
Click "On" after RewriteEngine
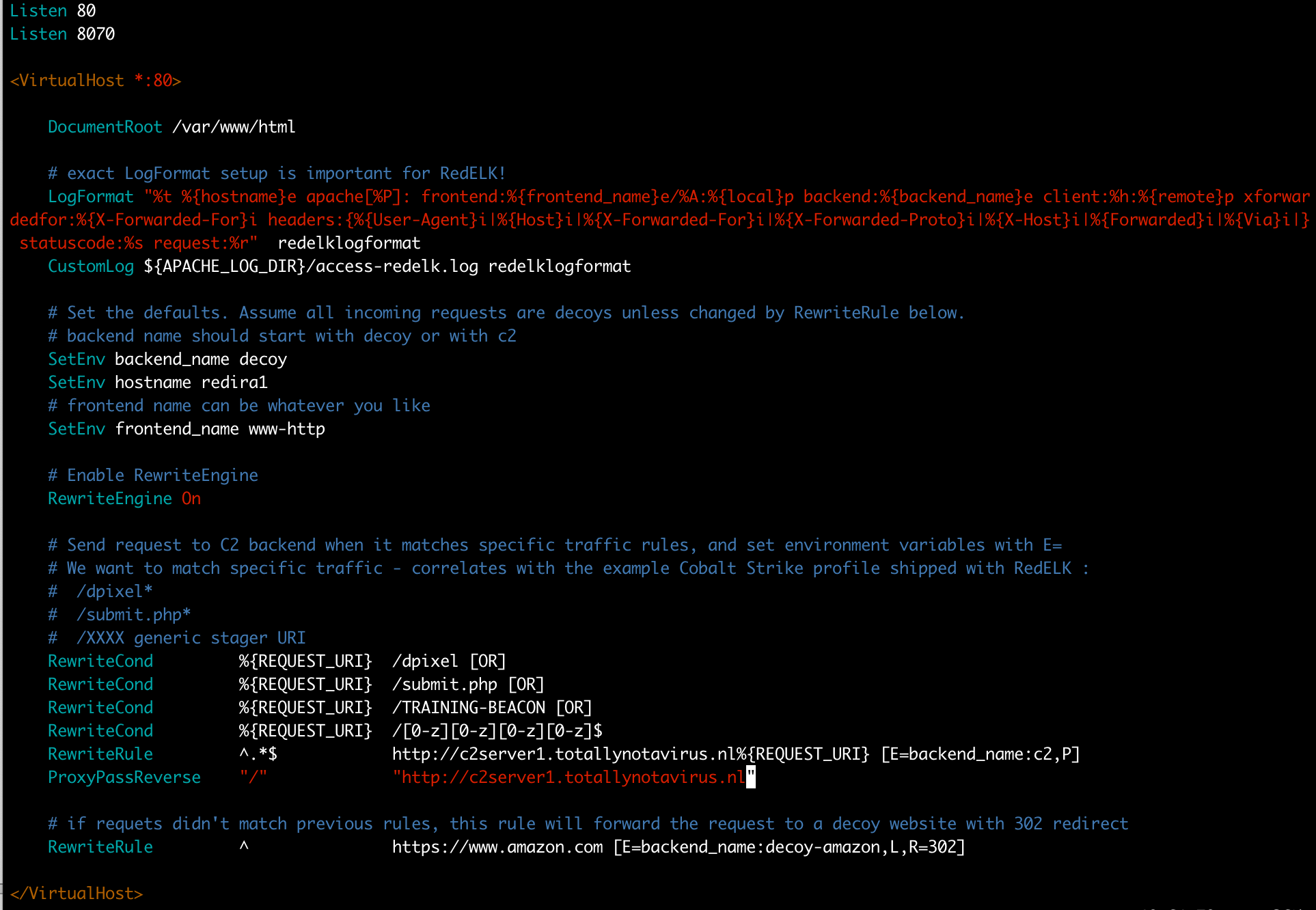click(x=191, y=499)
